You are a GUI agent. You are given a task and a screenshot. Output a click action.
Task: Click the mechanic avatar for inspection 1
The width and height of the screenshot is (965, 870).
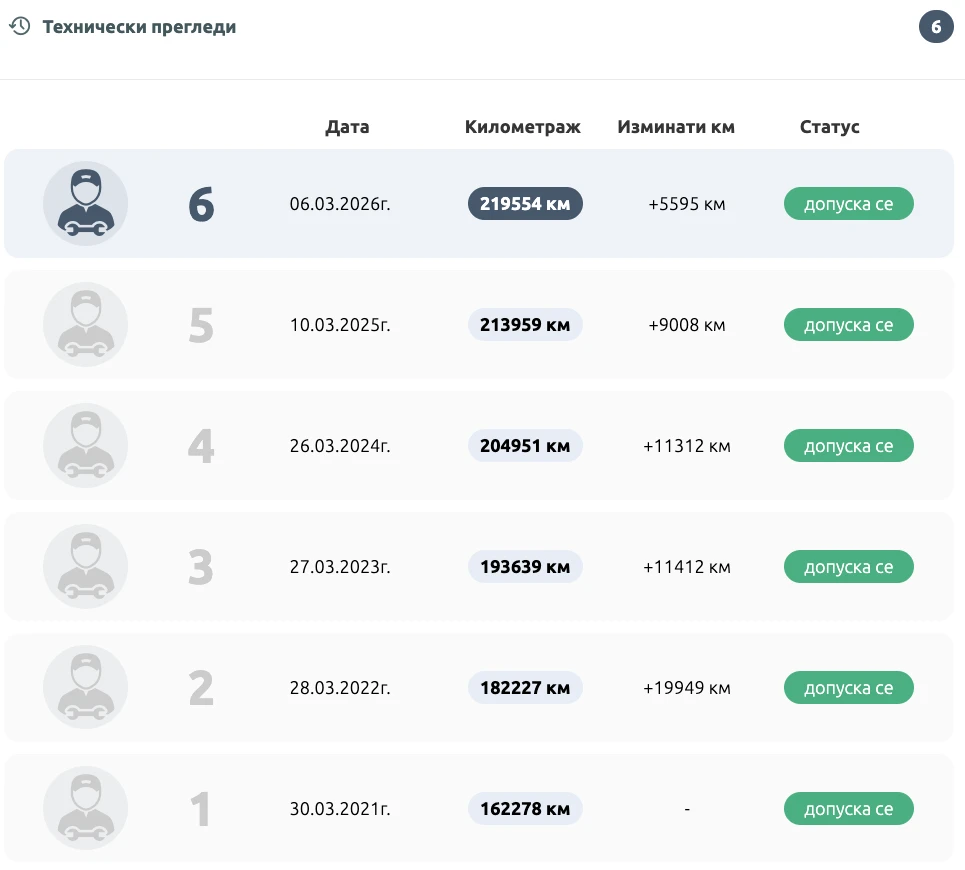[x=85, y=808]
